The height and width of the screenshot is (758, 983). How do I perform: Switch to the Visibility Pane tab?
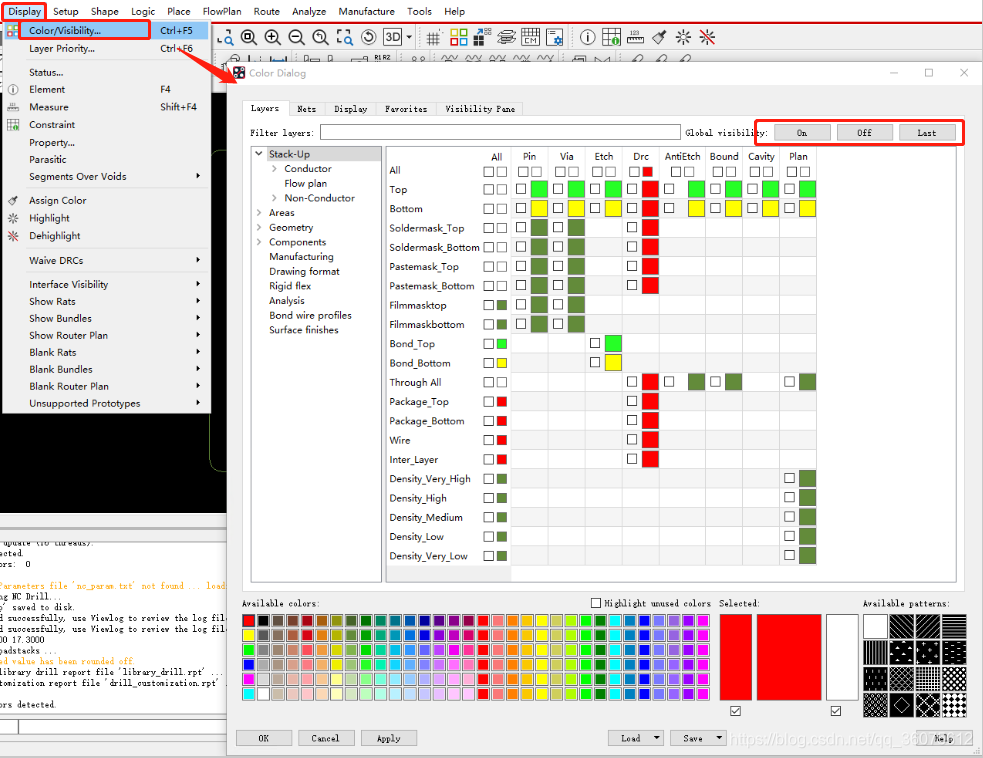point(480,109)
